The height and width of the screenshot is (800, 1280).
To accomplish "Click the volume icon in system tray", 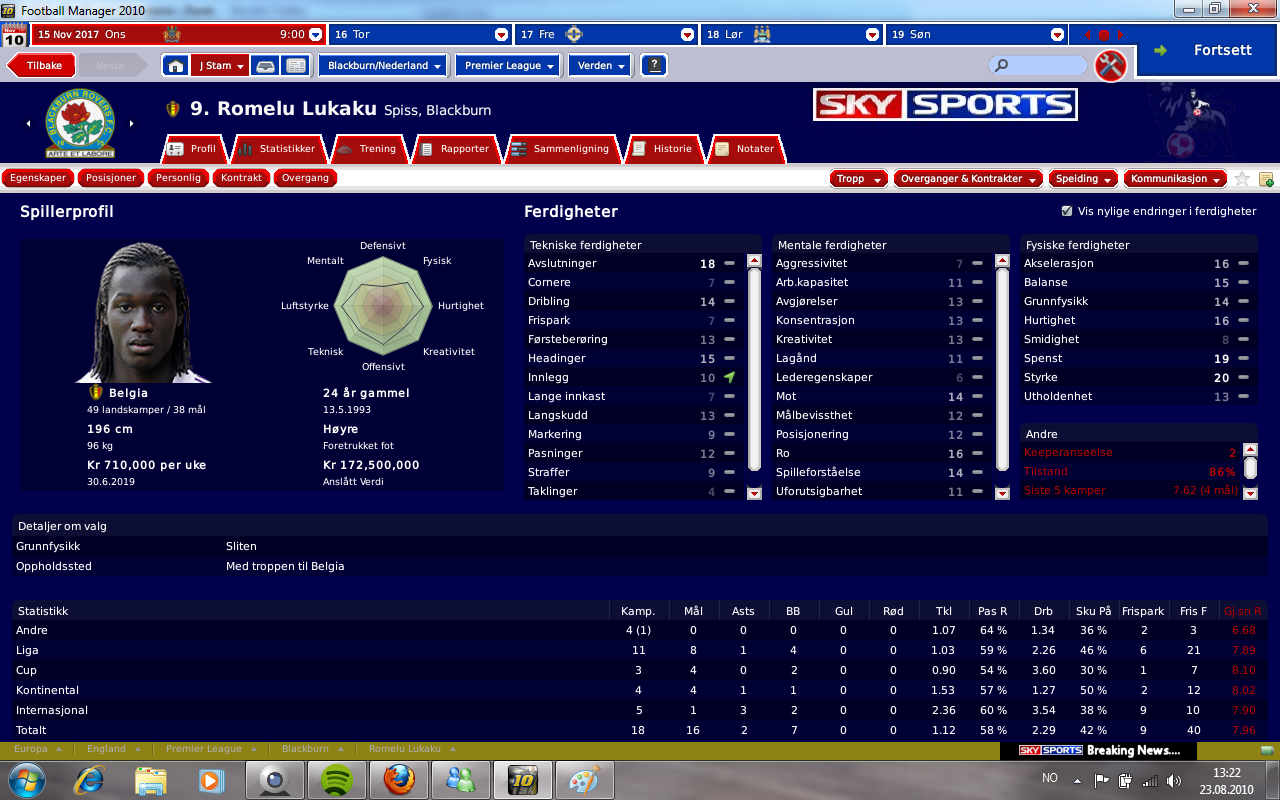I will pos(1174,780).
